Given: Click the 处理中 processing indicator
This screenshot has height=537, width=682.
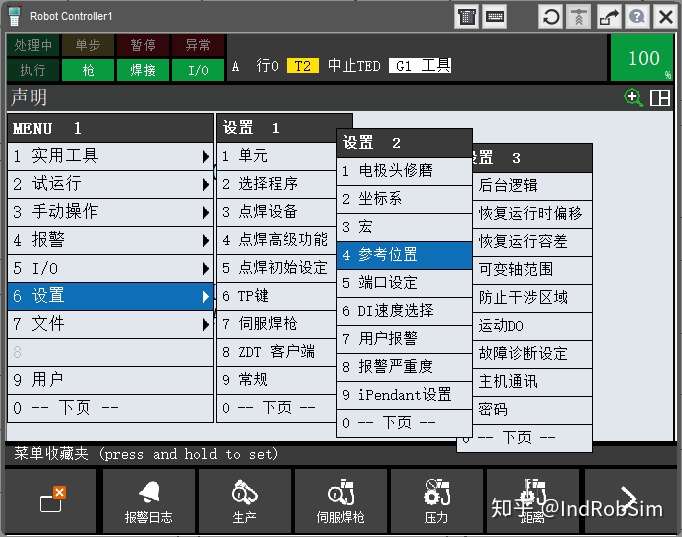Looking at the screenshot, I should (x=33, y=45).
